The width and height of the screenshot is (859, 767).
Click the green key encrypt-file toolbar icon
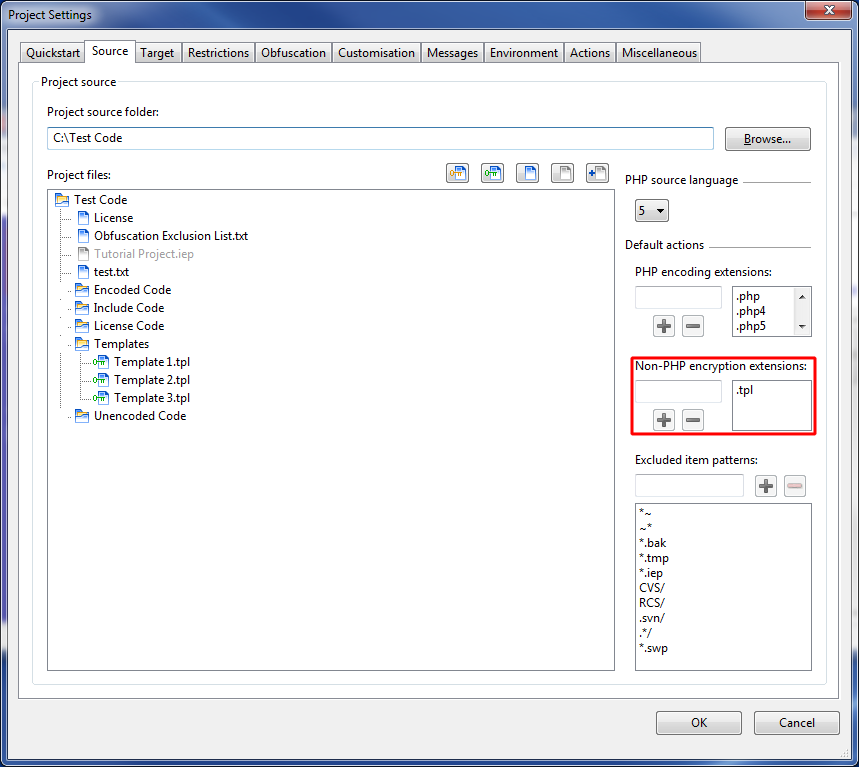point(492,173)
